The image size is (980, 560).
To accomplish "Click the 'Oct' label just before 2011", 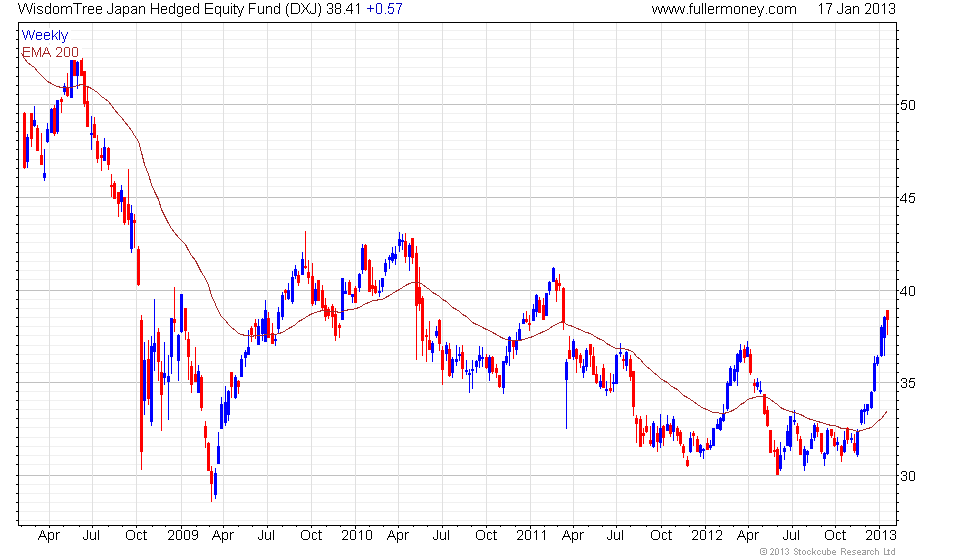I will [x=486, y=536].
